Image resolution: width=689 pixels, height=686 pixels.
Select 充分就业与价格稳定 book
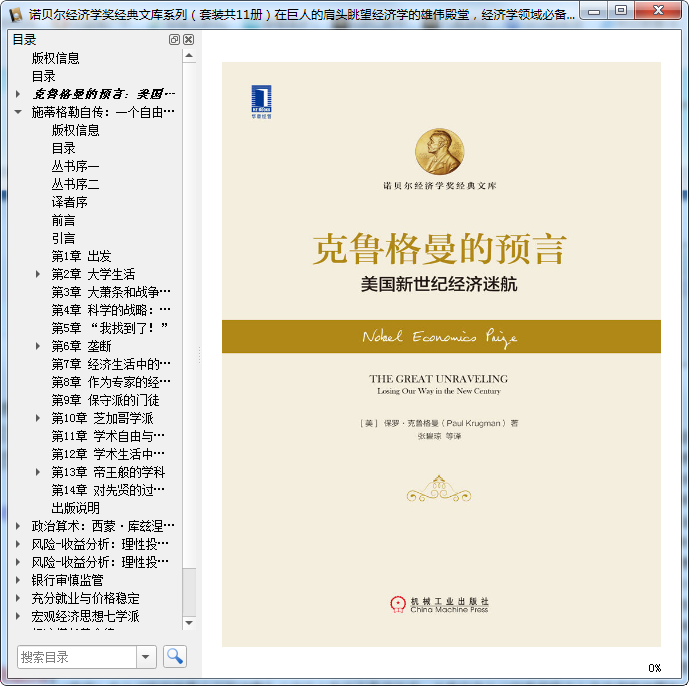point(85,598)
